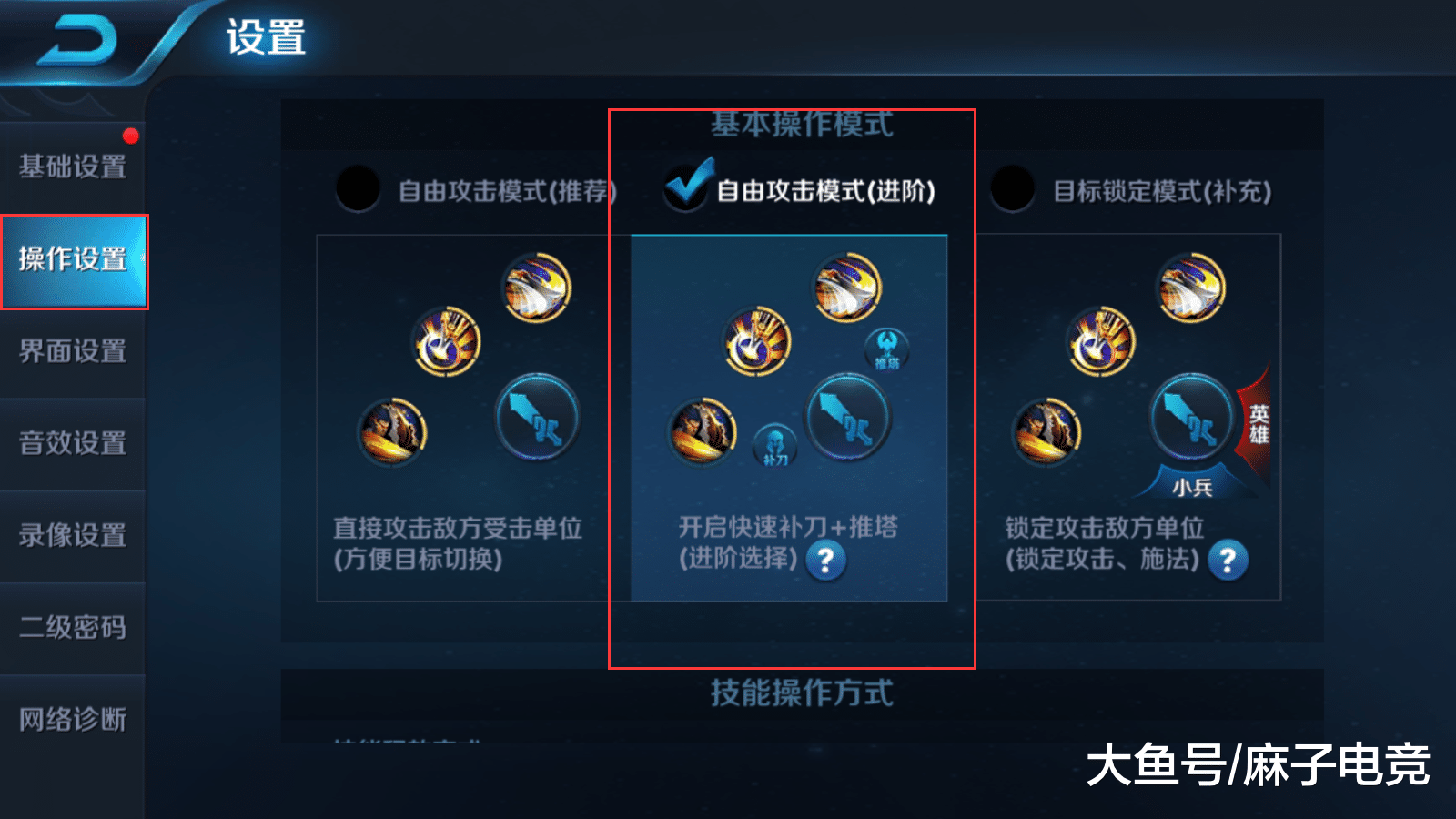Click the 英雄 target icon in lock mode
Viewport: 1456px width, 819px height.
tap(1256, 423)
